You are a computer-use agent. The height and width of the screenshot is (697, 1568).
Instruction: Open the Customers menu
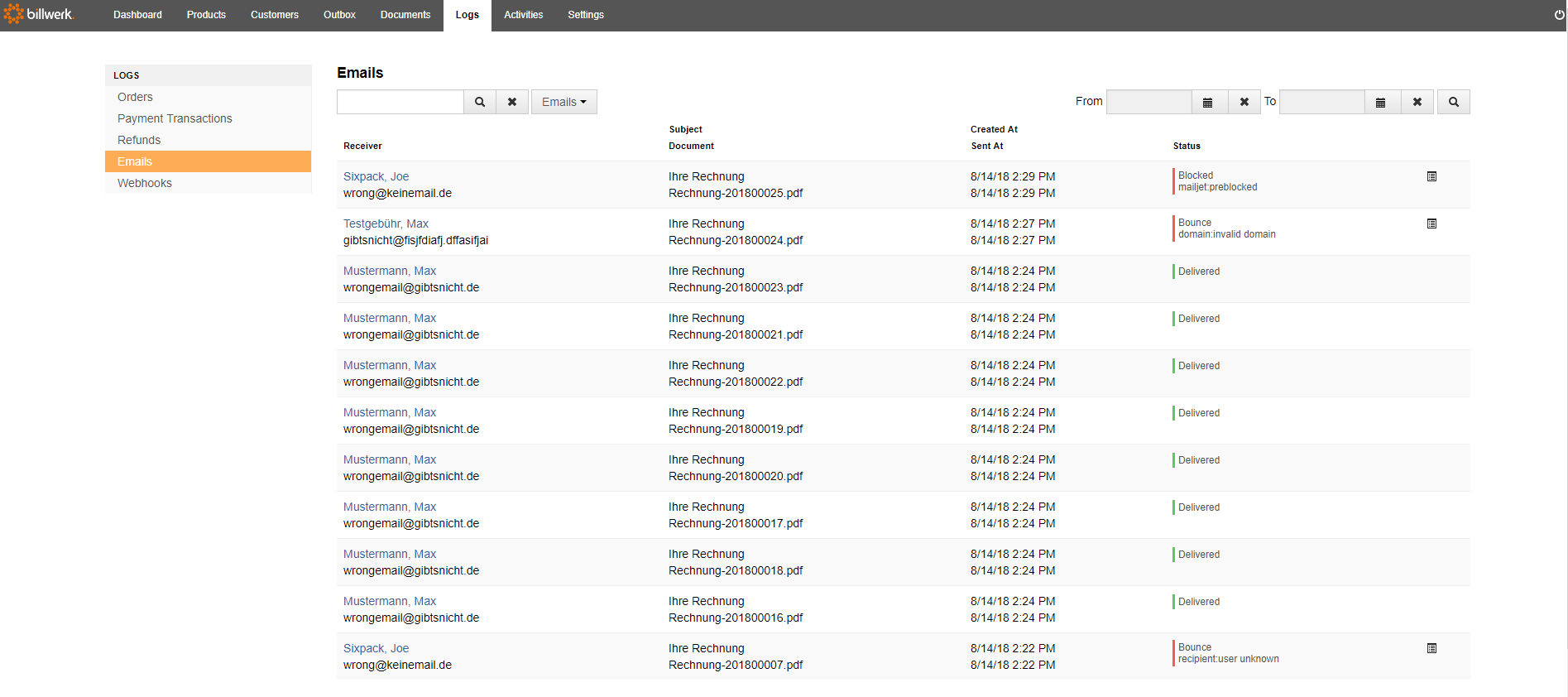click(275, 15)
